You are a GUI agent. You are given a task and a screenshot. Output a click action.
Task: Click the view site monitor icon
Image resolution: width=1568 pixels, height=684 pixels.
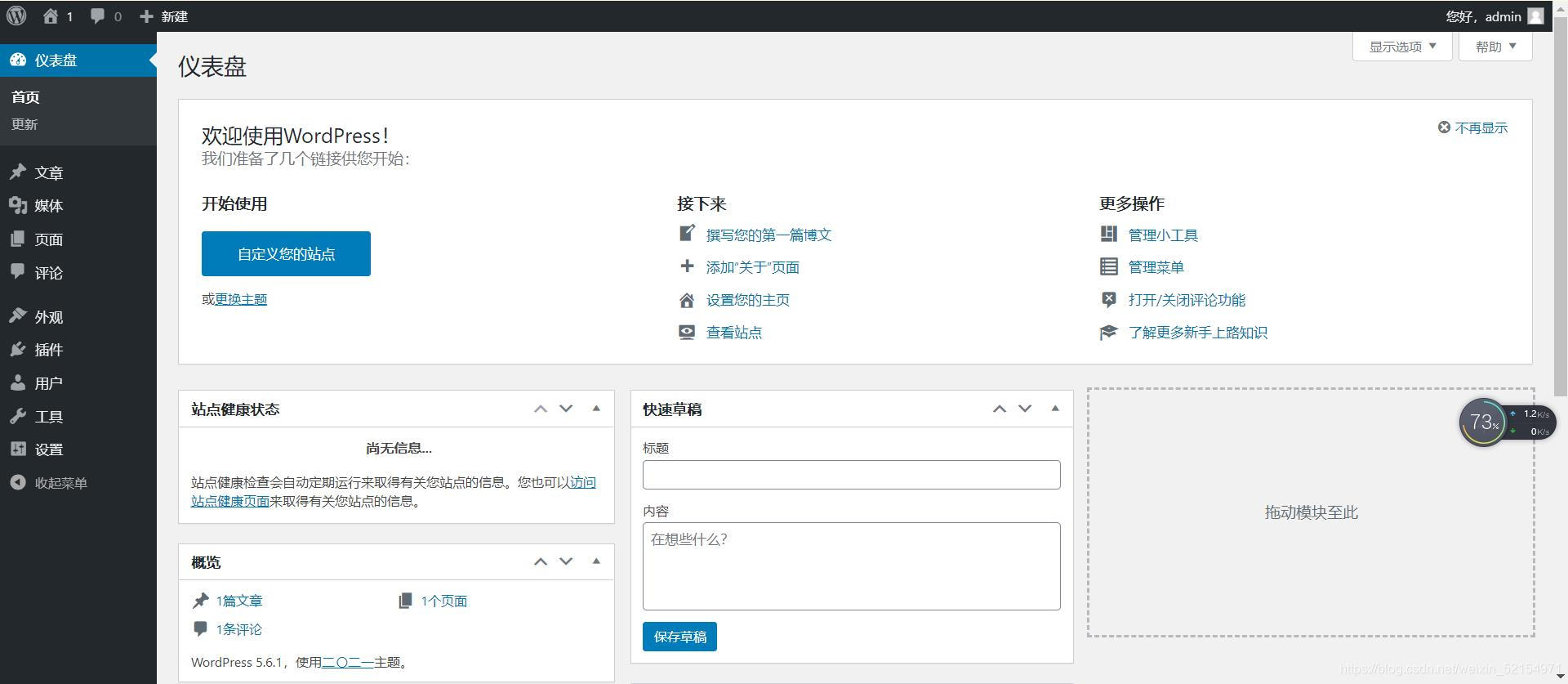tap(687, 332)
